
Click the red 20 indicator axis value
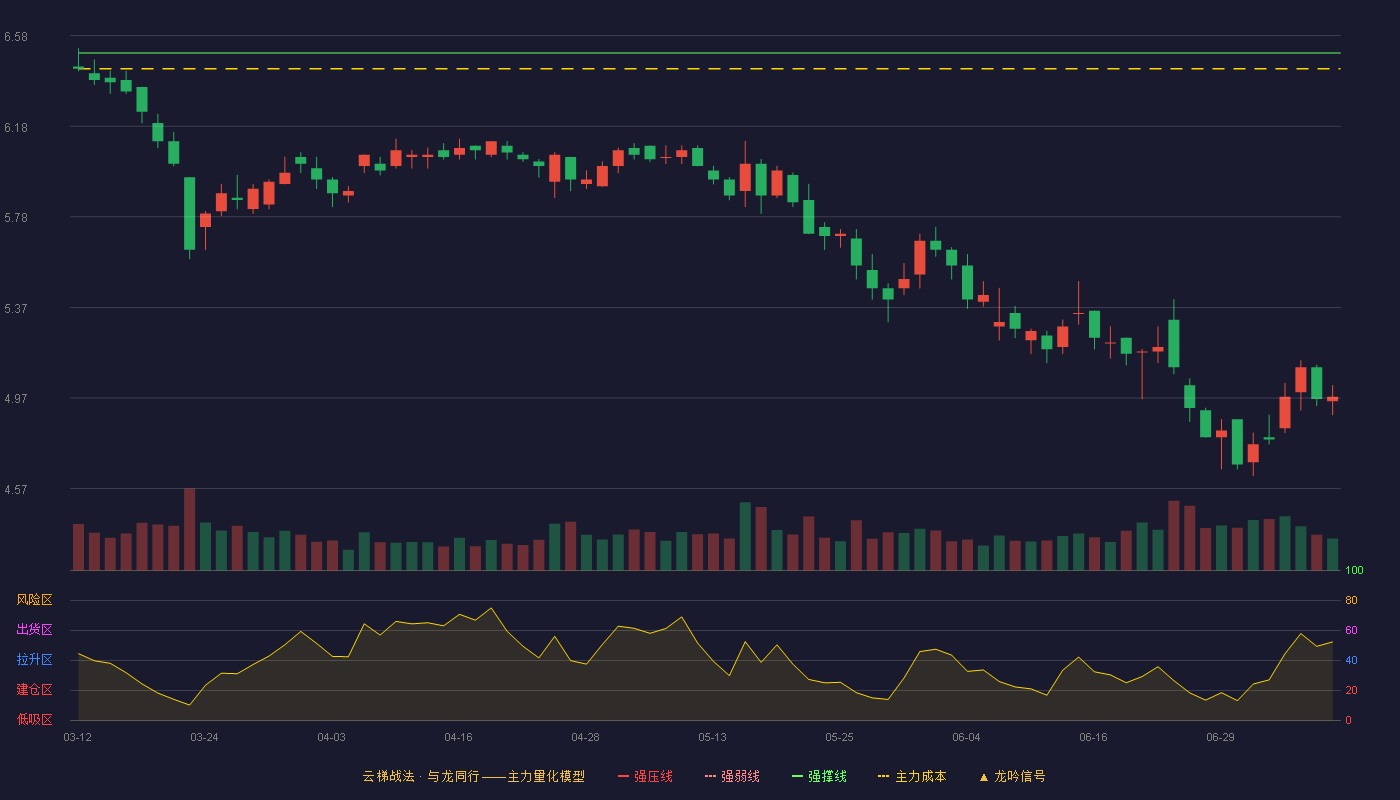[1351, 690]
